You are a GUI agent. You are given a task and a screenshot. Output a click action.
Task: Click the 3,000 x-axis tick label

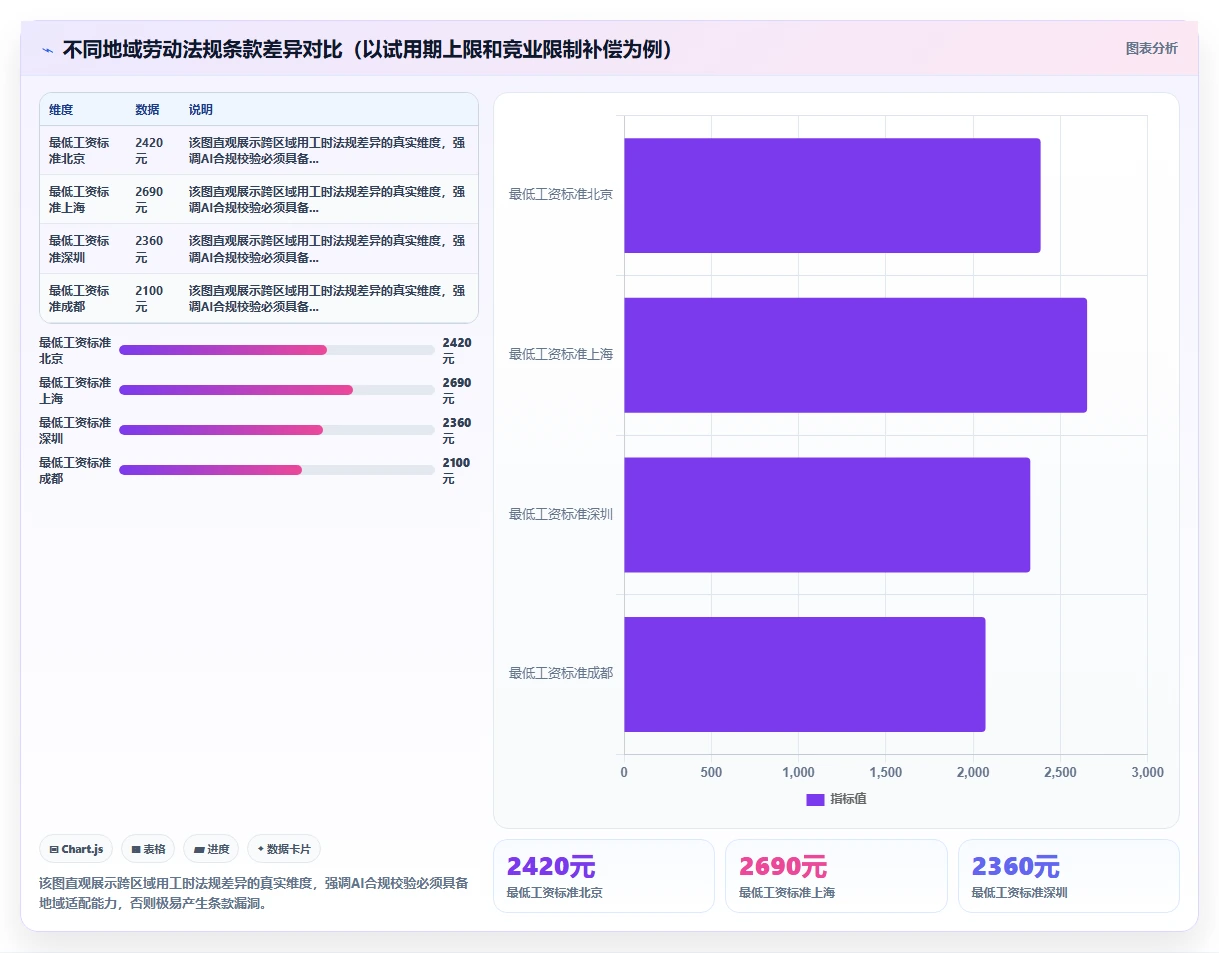pyautogui.click(x=1147, y=773)
